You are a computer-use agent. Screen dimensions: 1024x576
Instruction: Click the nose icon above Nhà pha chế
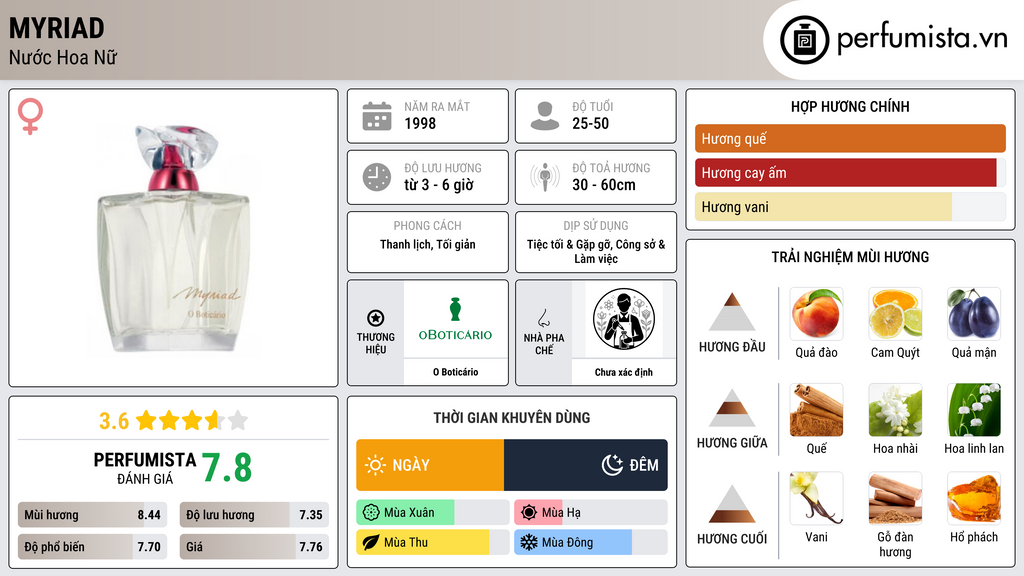pos(543,318)
